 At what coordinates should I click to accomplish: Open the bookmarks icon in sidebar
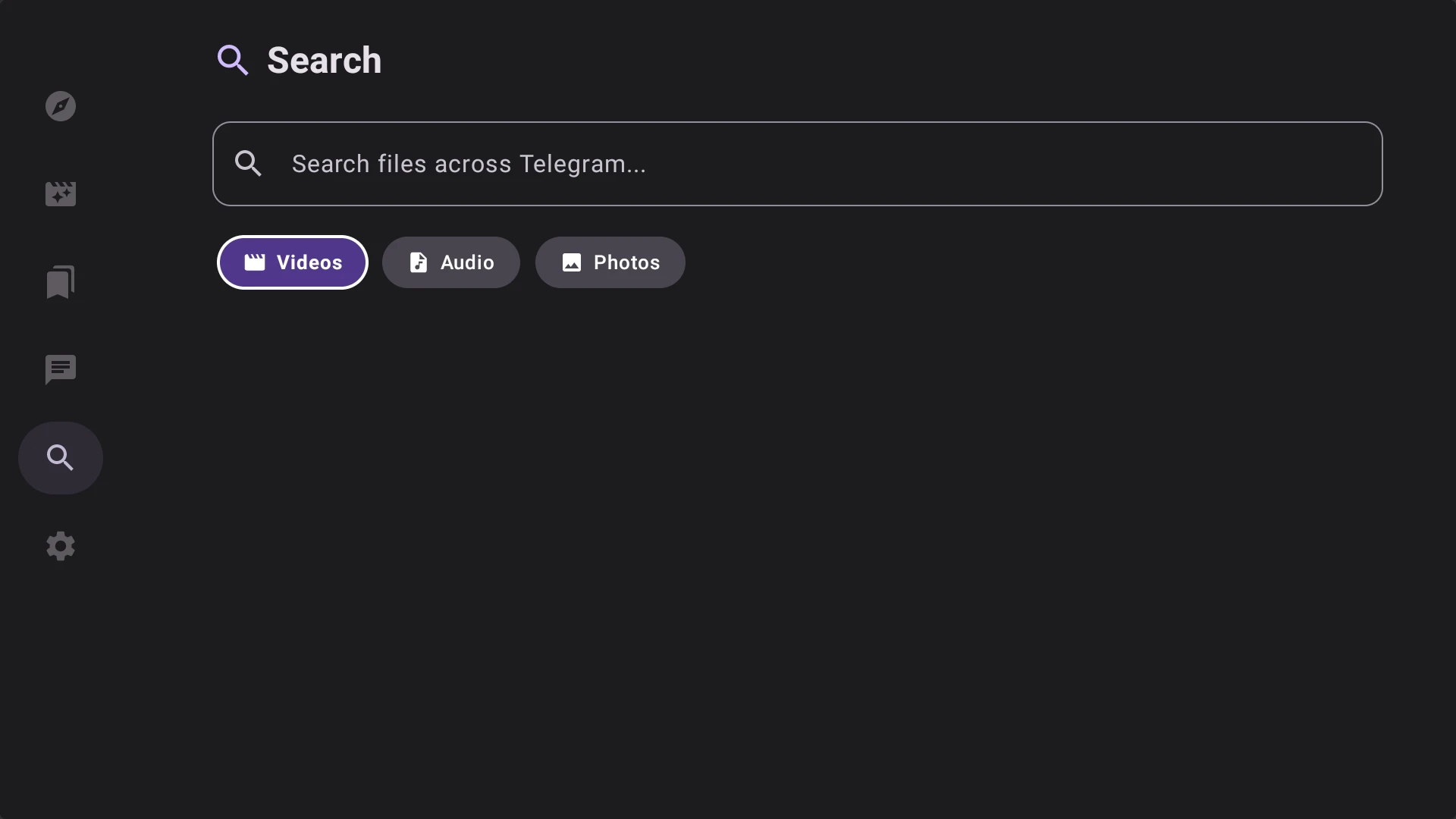[61, 282]
